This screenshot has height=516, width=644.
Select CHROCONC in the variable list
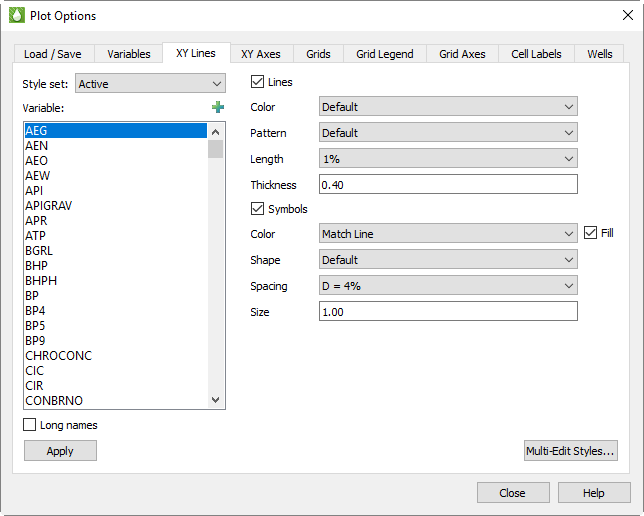pos(116,356)
